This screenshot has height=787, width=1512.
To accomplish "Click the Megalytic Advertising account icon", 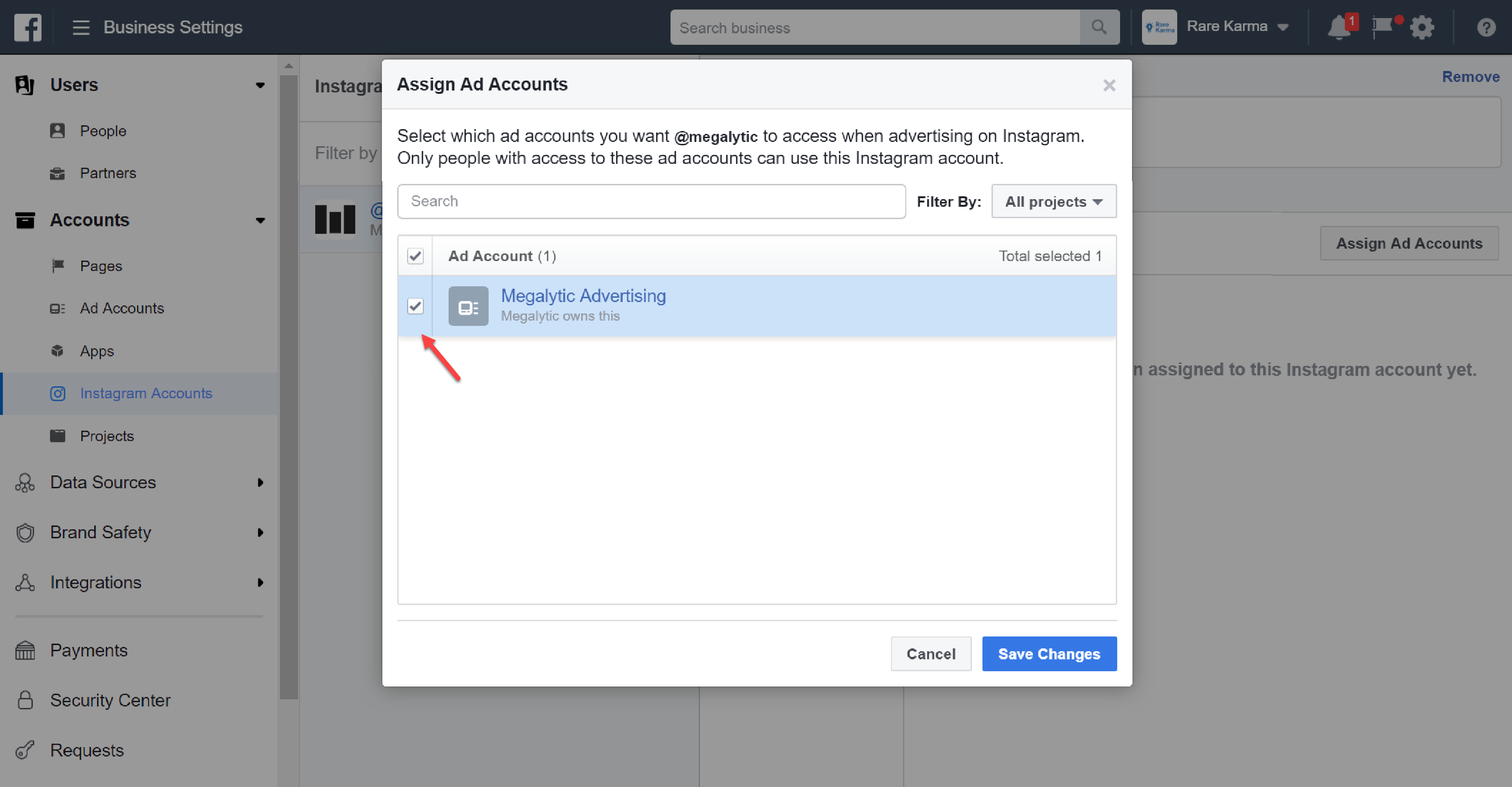I will pyautogui.click(x=468, y=306).
